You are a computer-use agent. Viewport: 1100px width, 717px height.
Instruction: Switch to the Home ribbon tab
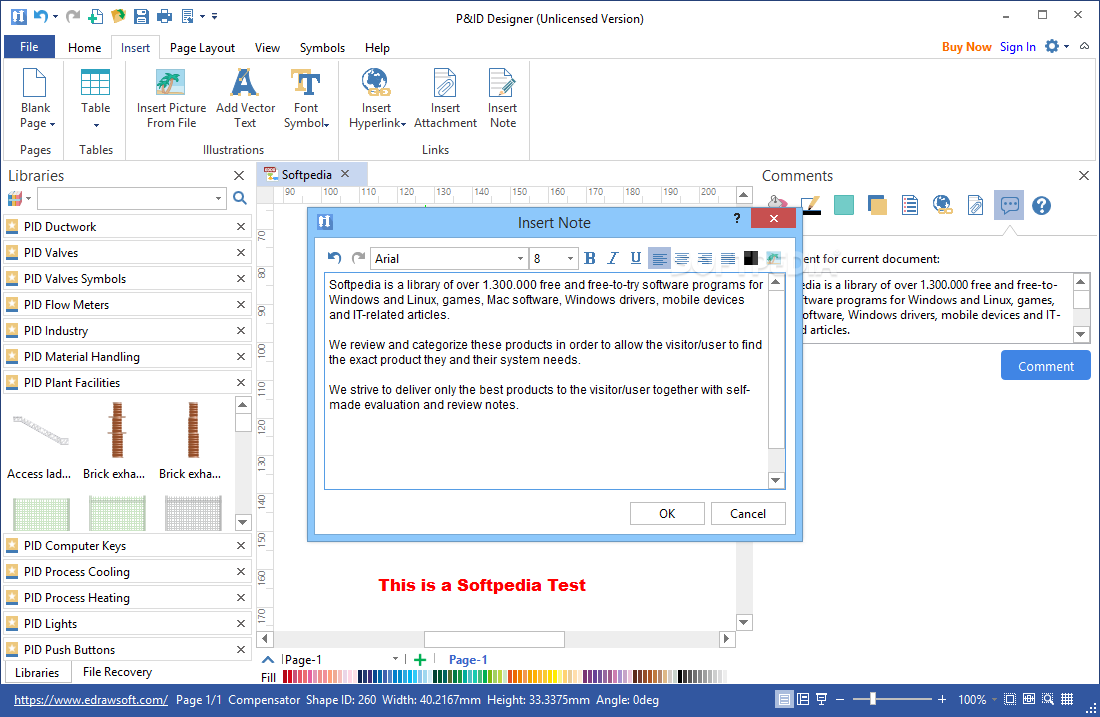coord(84,48)
